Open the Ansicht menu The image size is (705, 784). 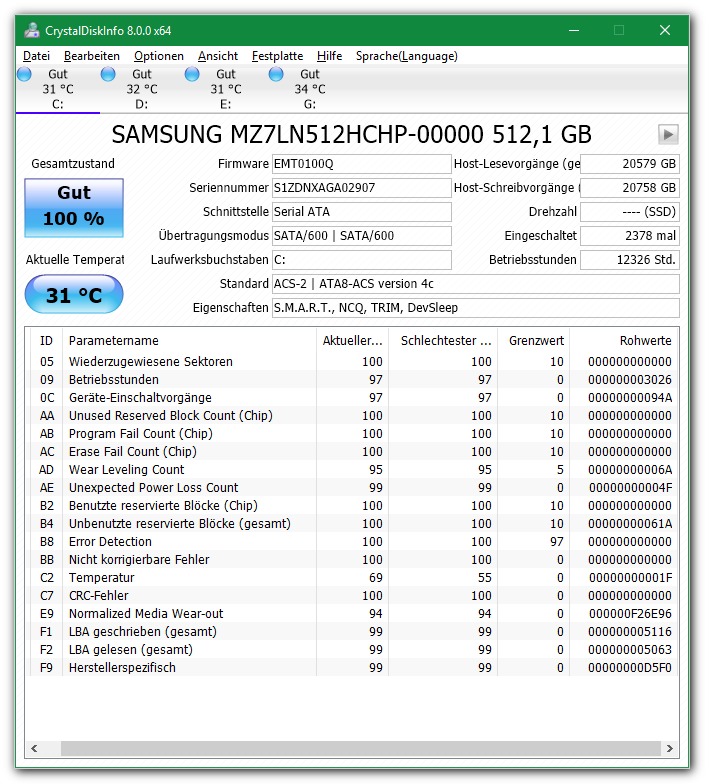pos(218,56)
